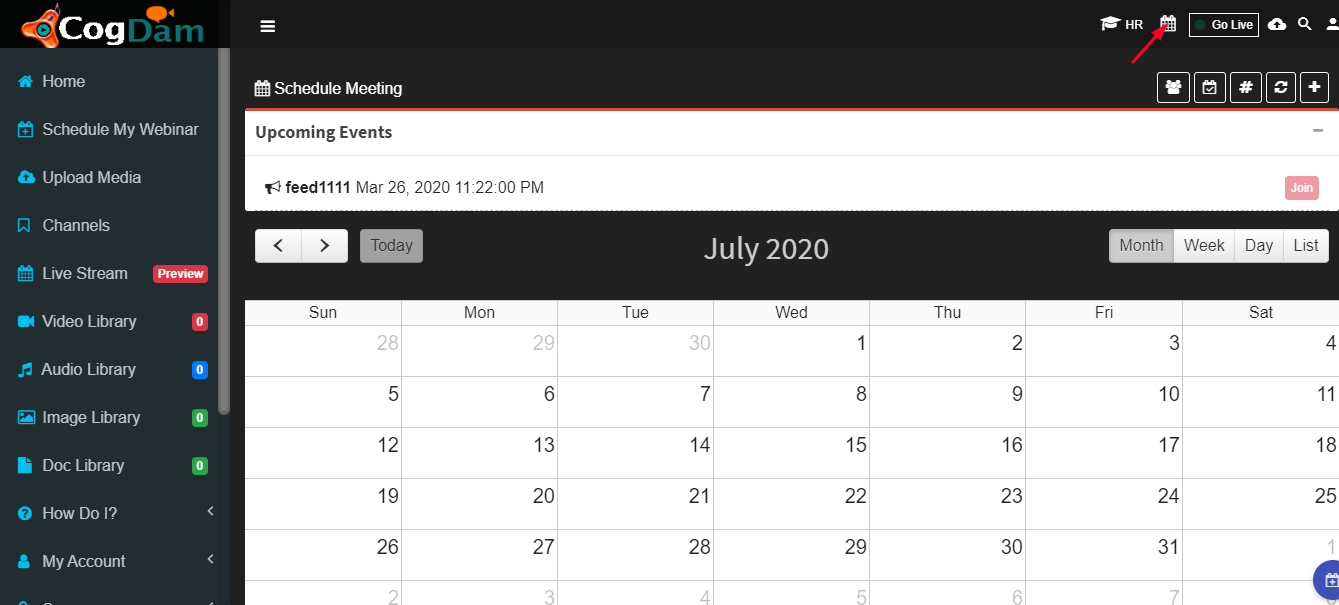Click the hashtag icon button

1245,87
